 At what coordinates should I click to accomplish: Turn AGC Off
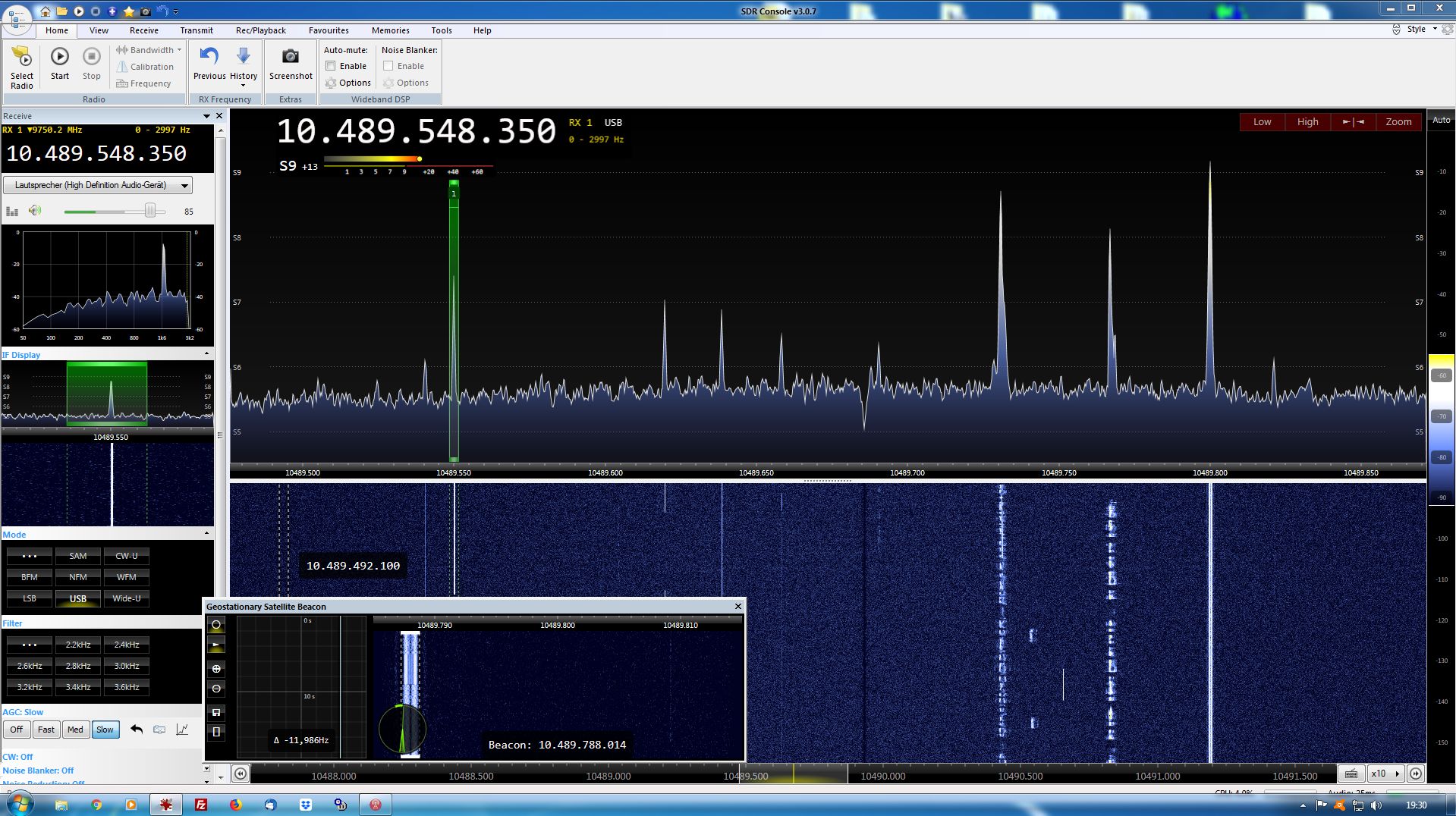(x=17, y=730)
